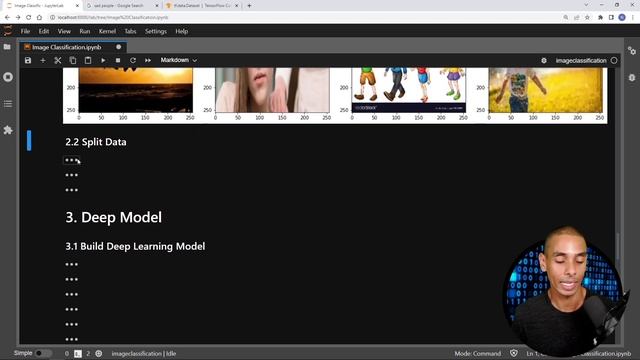This screenshot has width=640, height=360.
Task: Expand first collapsed cell under 3.1 Build Deep Learning Model
Action: coord(71,264)
